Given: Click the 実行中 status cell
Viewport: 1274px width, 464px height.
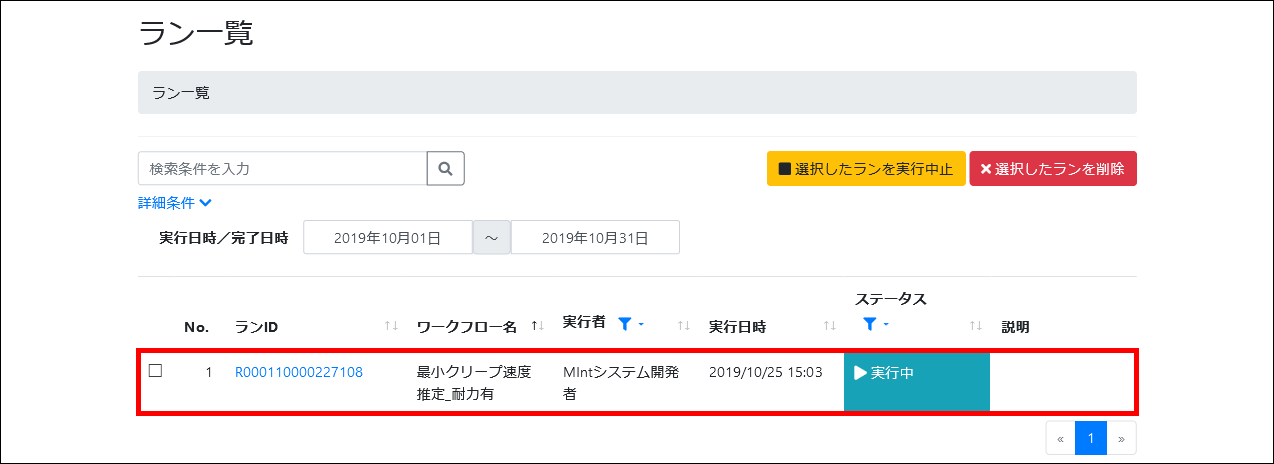Looking at the screenshot, I should (x=917, y=381).
